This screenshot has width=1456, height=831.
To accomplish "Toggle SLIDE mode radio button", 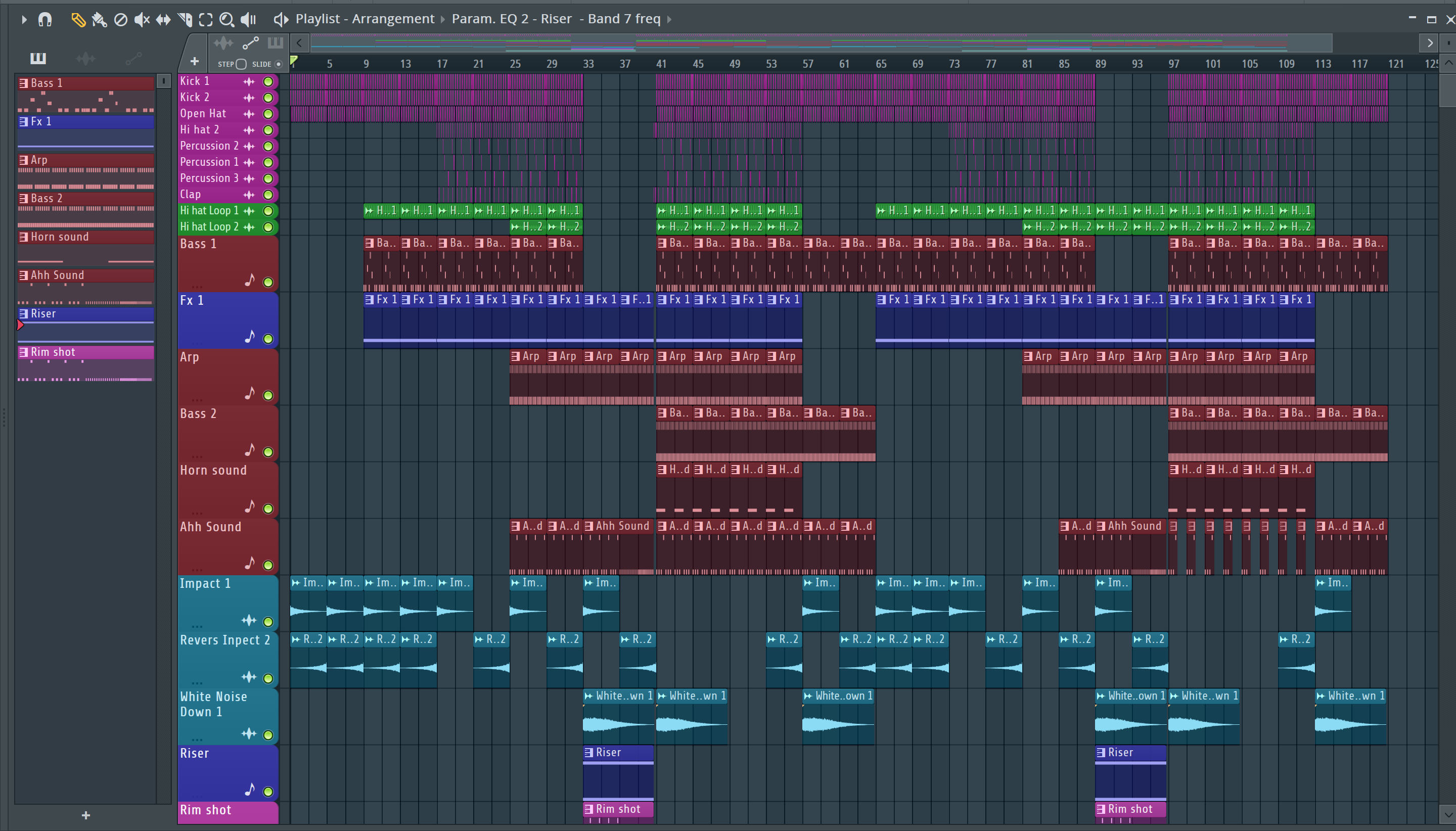I will click(279, 64).
